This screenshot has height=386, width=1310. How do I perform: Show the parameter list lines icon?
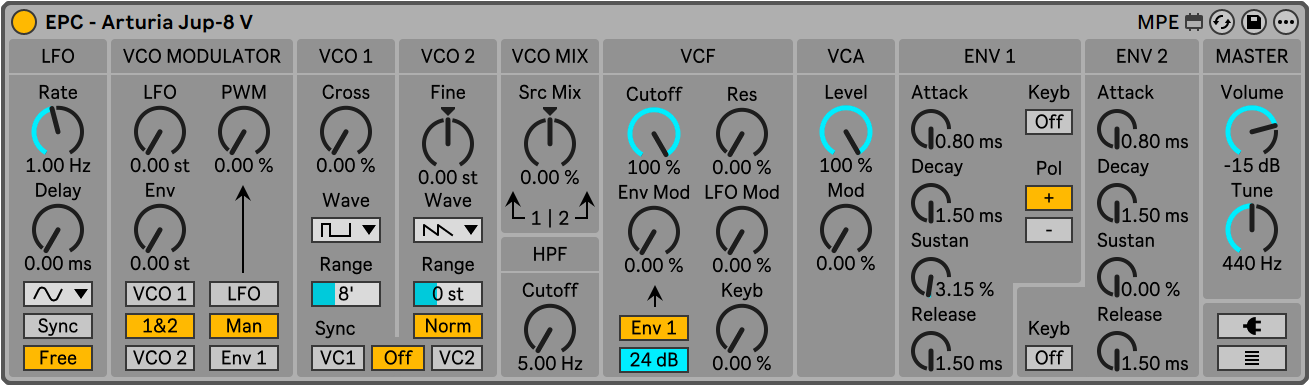(x=1251, y=357)
